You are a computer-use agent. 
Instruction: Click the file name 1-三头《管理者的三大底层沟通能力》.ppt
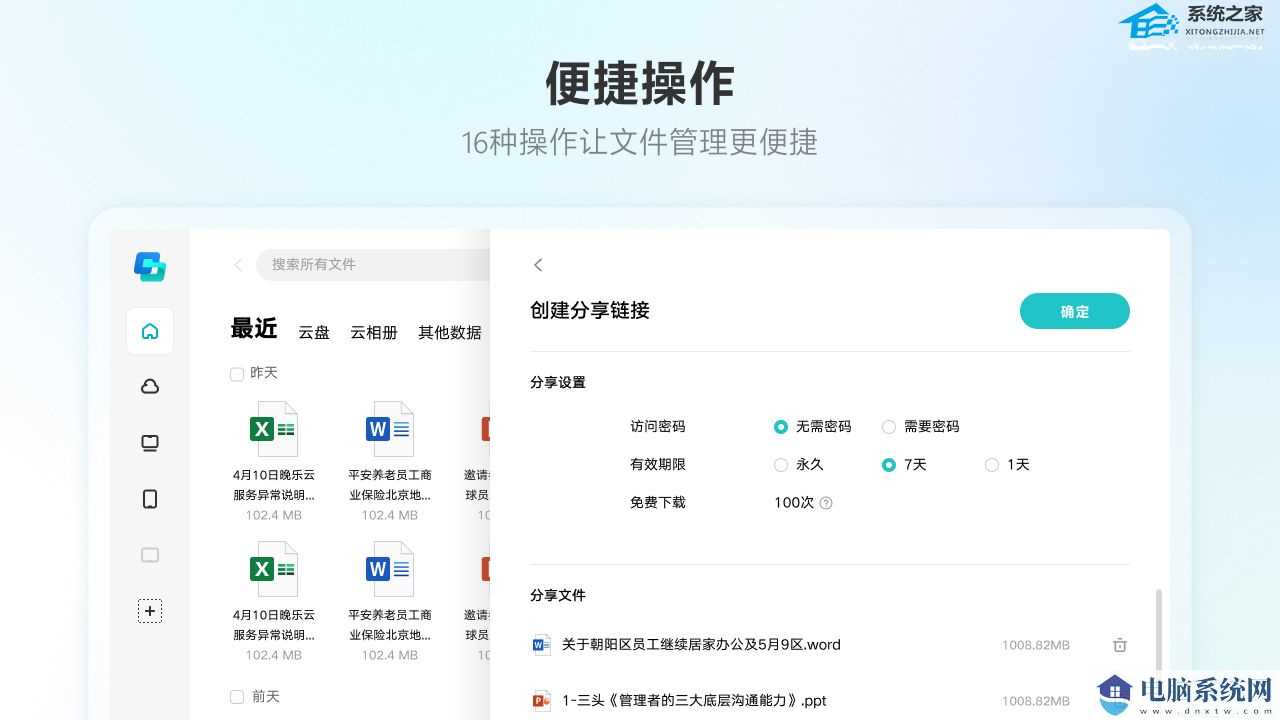(x=695, y=701)
